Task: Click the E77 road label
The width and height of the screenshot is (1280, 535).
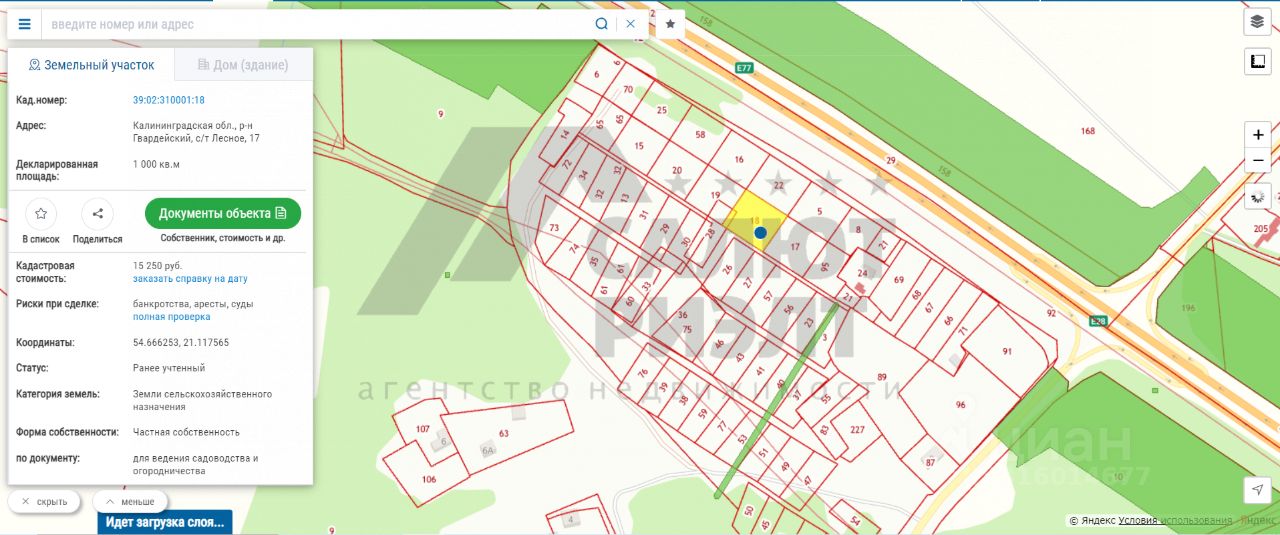Action: [743, 68]
